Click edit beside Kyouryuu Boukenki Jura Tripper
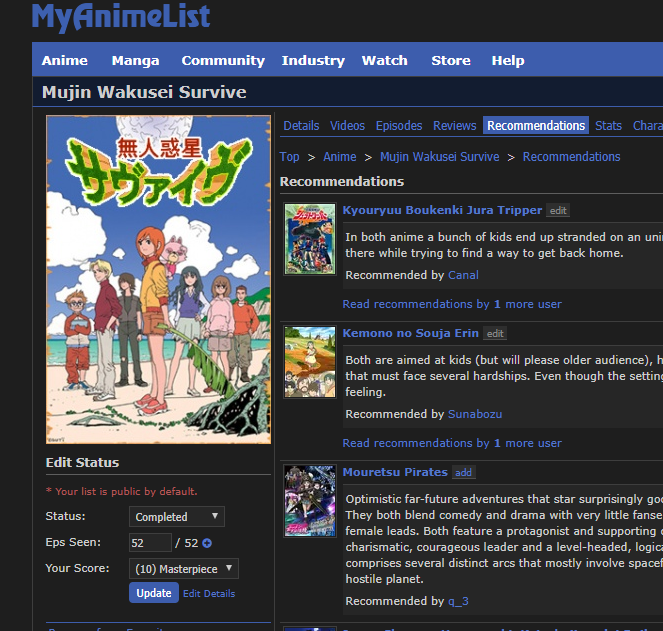Image resolution: width=663 pixels, height=631 pixels. coord(558,211)
